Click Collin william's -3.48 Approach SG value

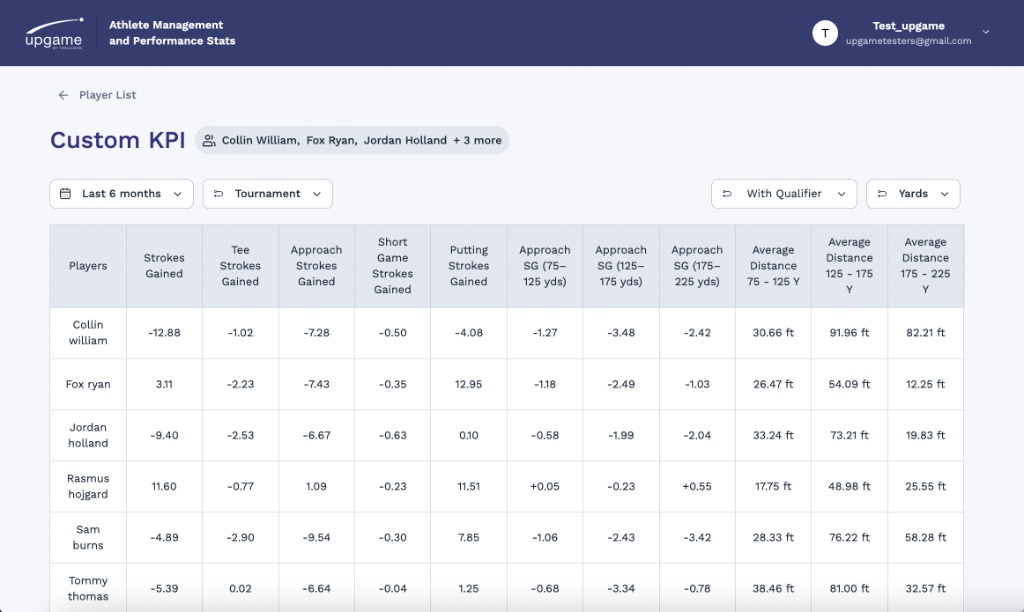coord(621,332)
